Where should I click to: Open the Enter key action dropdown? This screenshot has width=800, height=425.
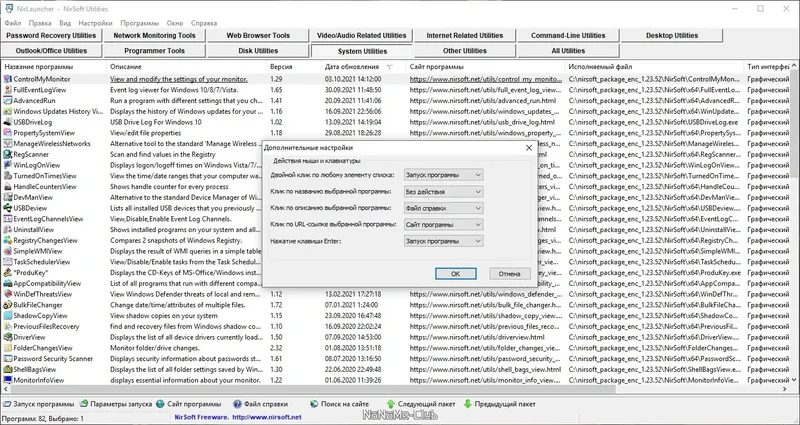pos(443,241)
